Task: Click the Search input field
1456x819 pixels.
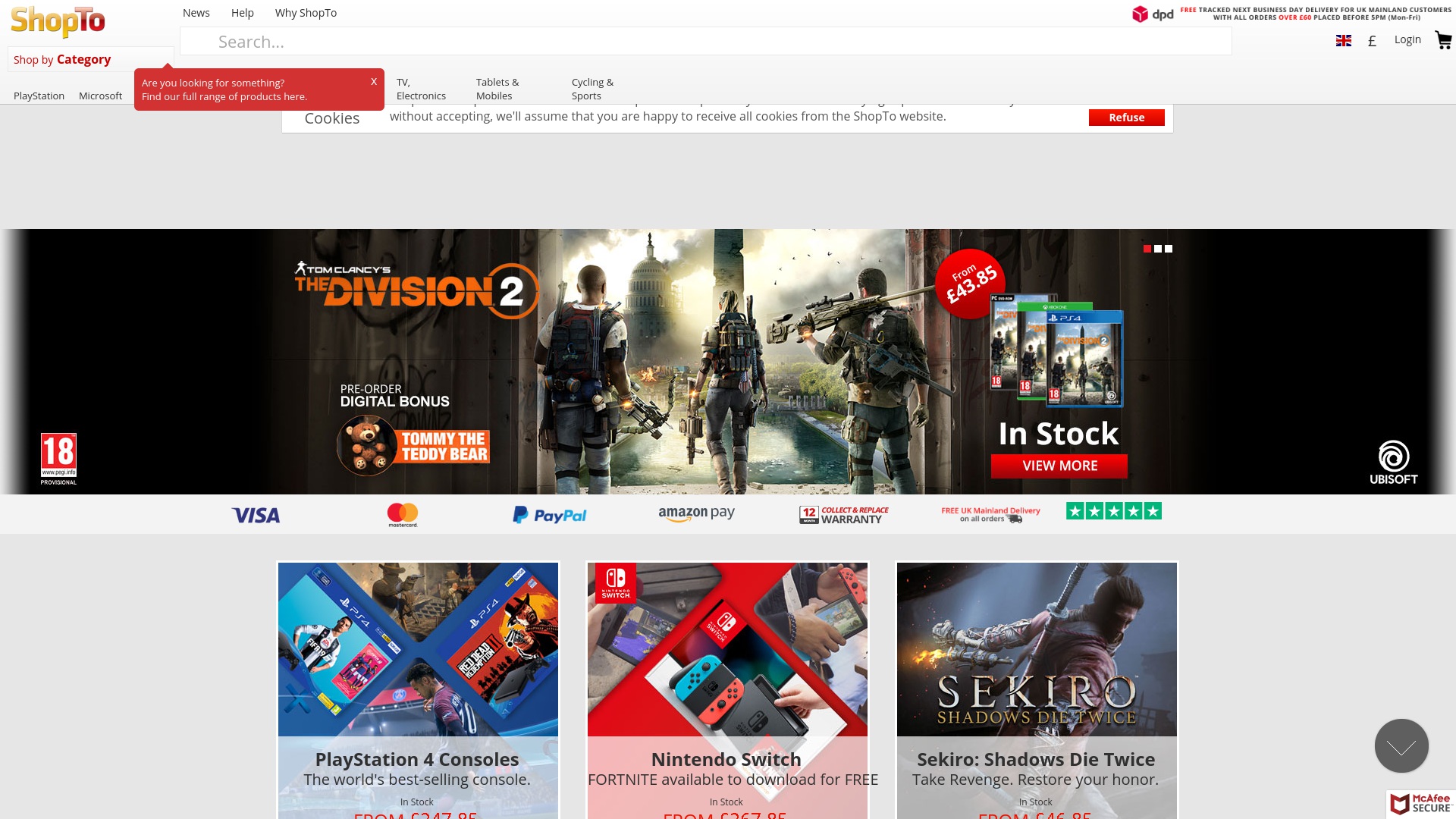Action: point(705,41)
